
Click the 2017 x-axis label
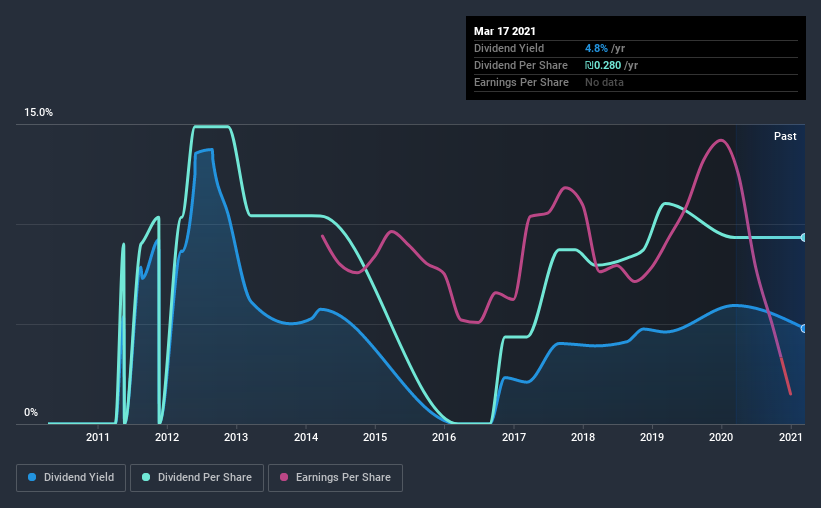[514, 437]
